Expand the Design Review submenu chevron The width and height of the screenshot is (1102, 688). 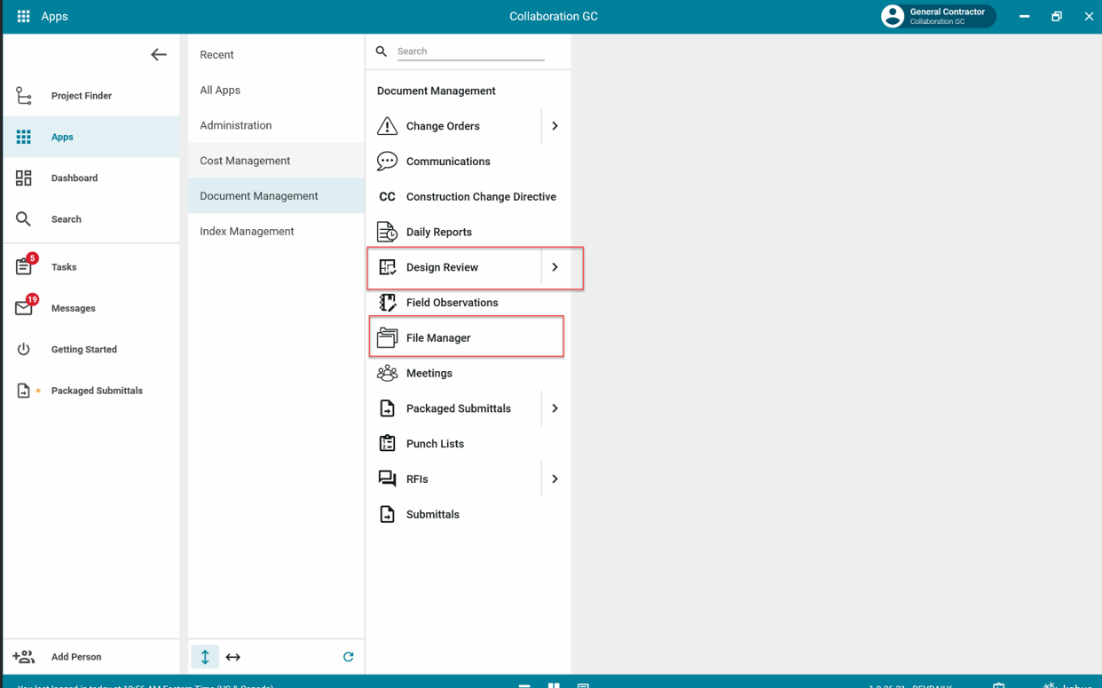555,267
